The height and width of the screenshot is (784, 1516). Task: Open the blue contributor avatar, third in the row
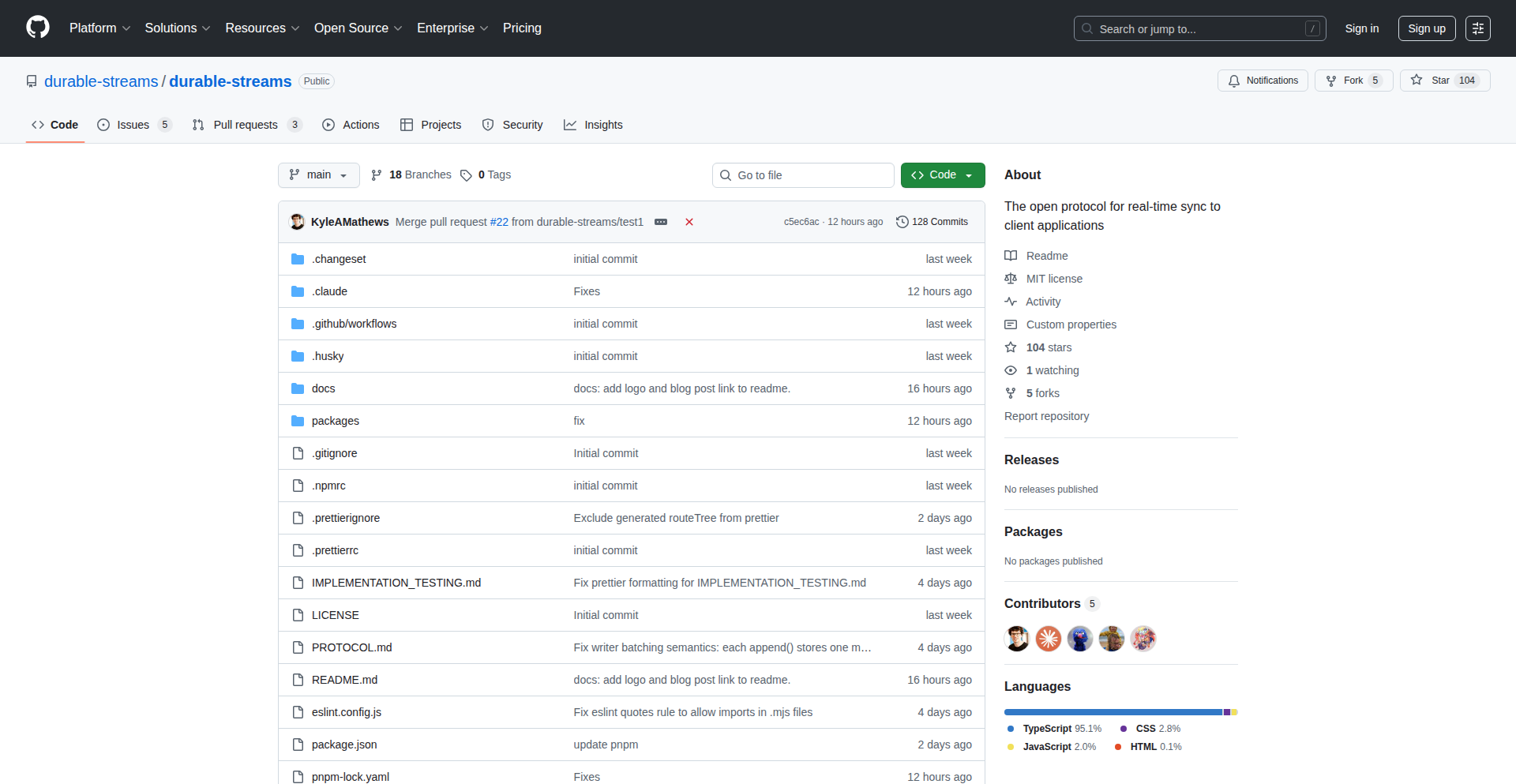(1080, 639)
